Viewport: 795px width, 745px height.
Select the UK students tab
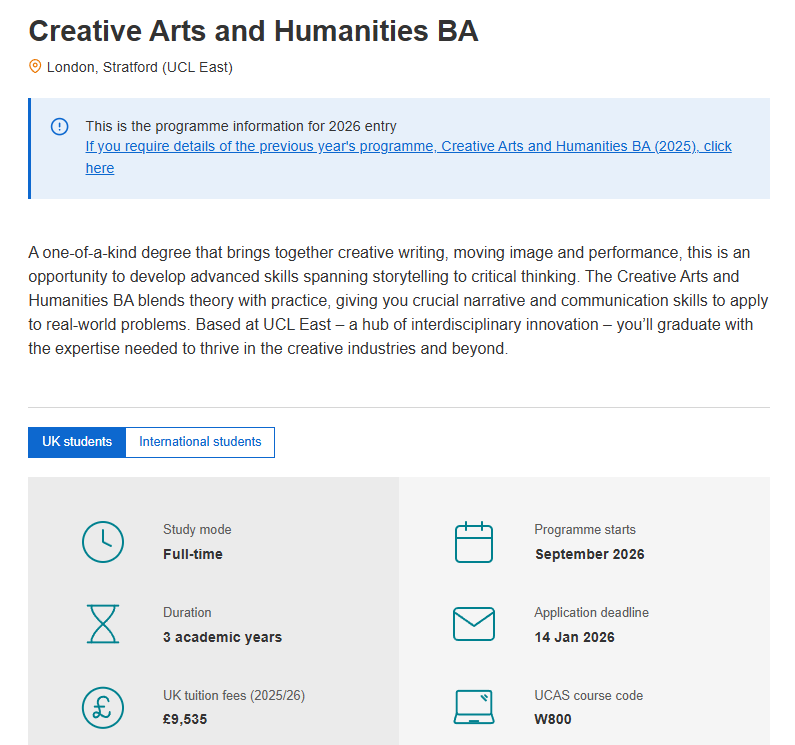coord(77,442)
